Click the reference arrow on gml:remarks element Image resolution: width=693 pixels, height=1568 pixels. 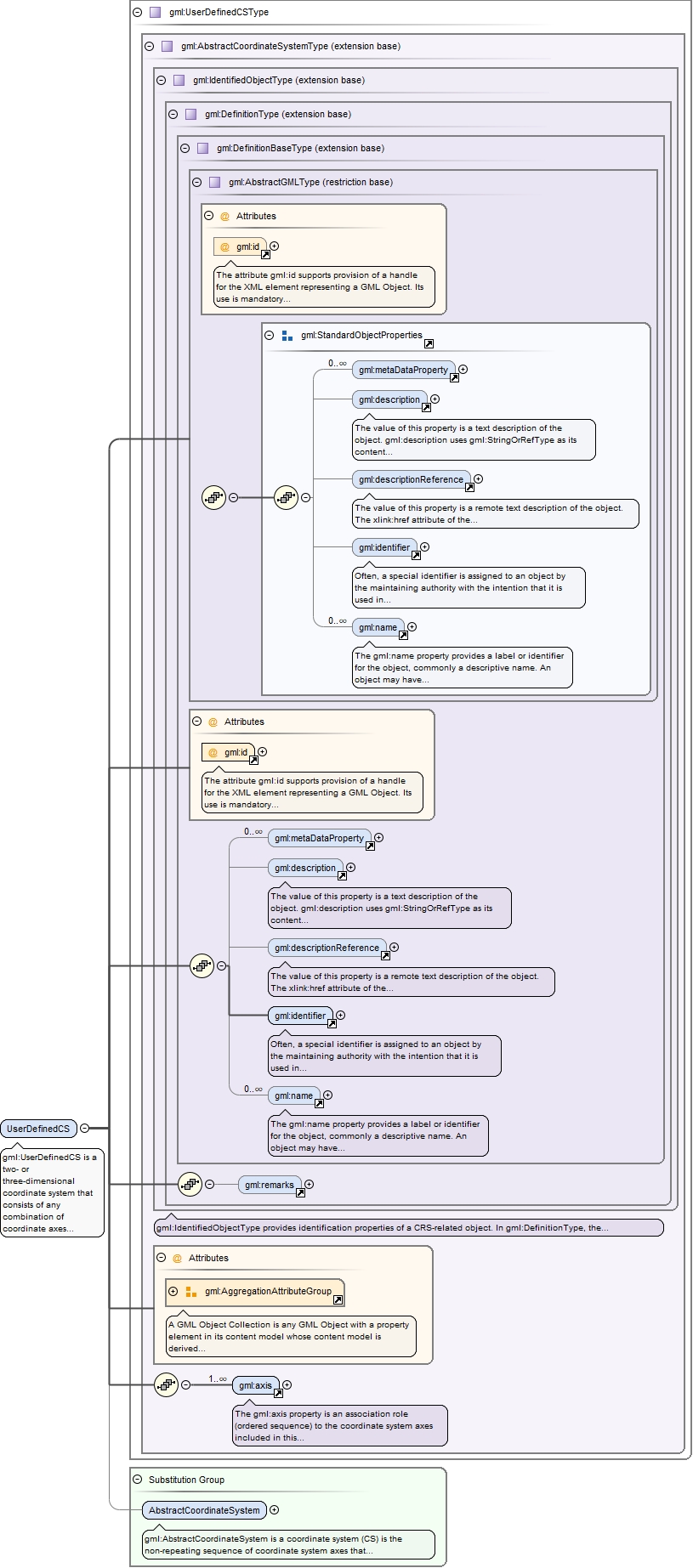pos(300,1192)
